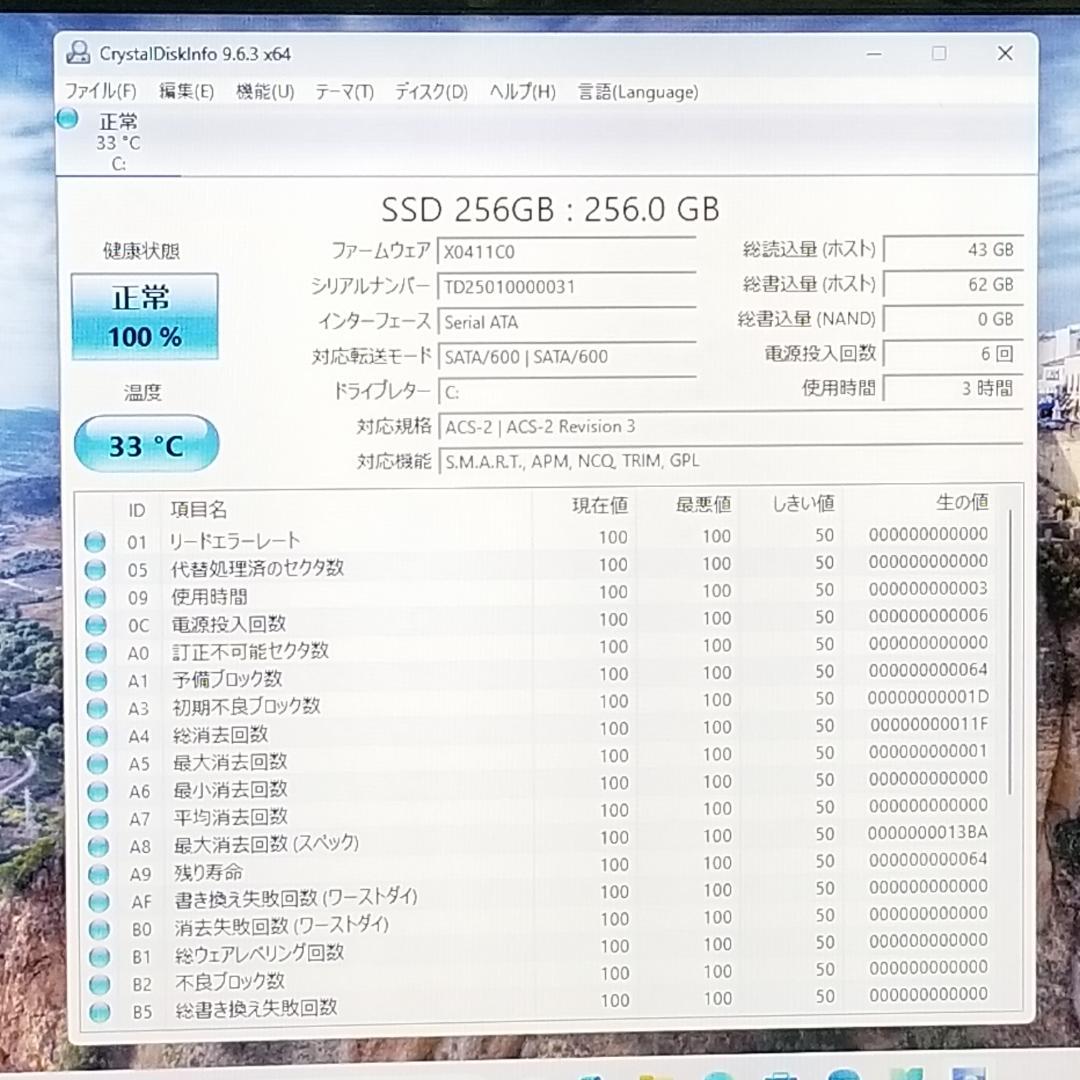The height and width of the screenshot is (1080, 1080).
Task: Open the ディスク(D) drive selection menu
Action: coord(430,92)
